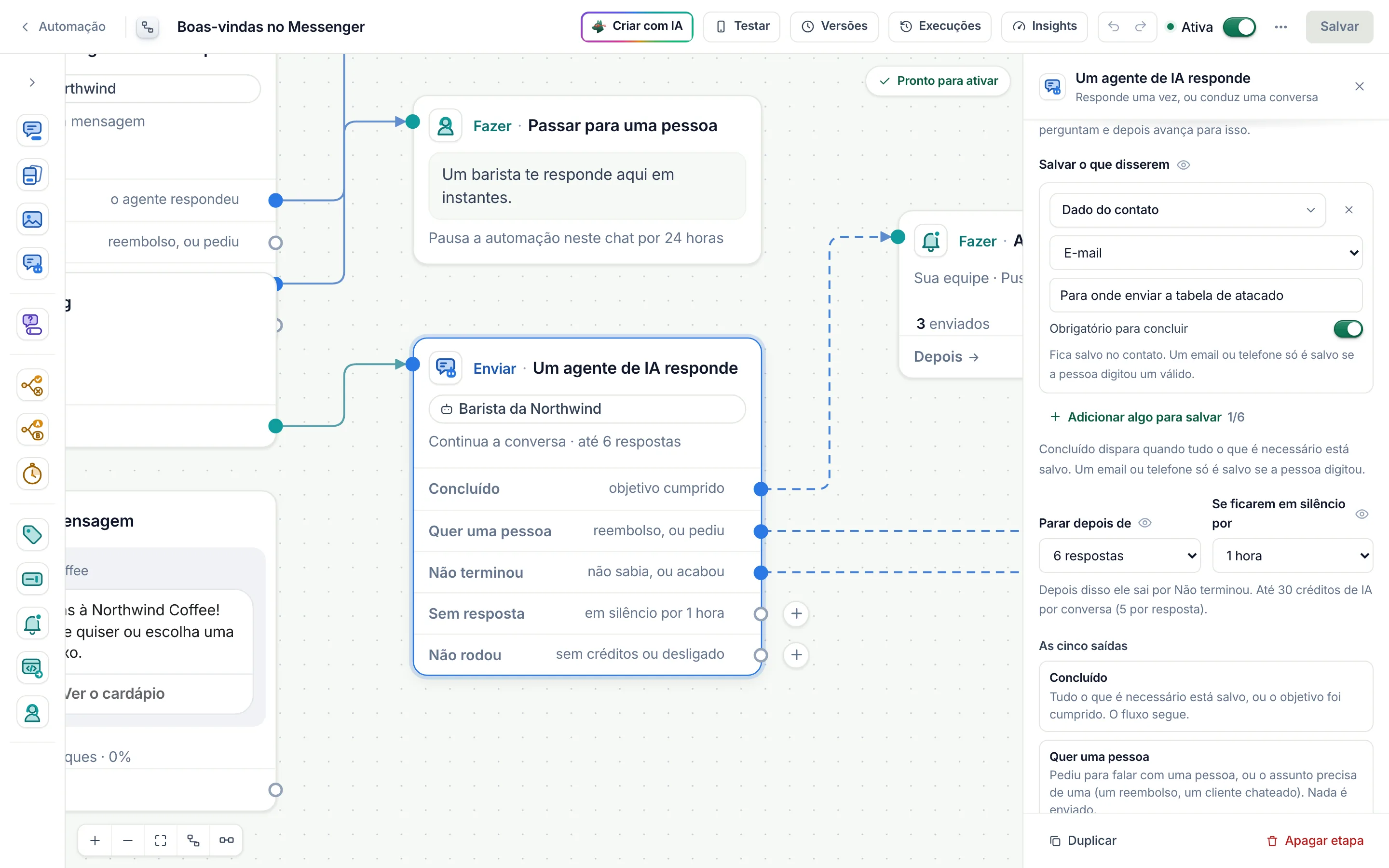Open the three-dots more options menu
Viewport: 1389px width, 868px height.
(x=1280, y=27)
